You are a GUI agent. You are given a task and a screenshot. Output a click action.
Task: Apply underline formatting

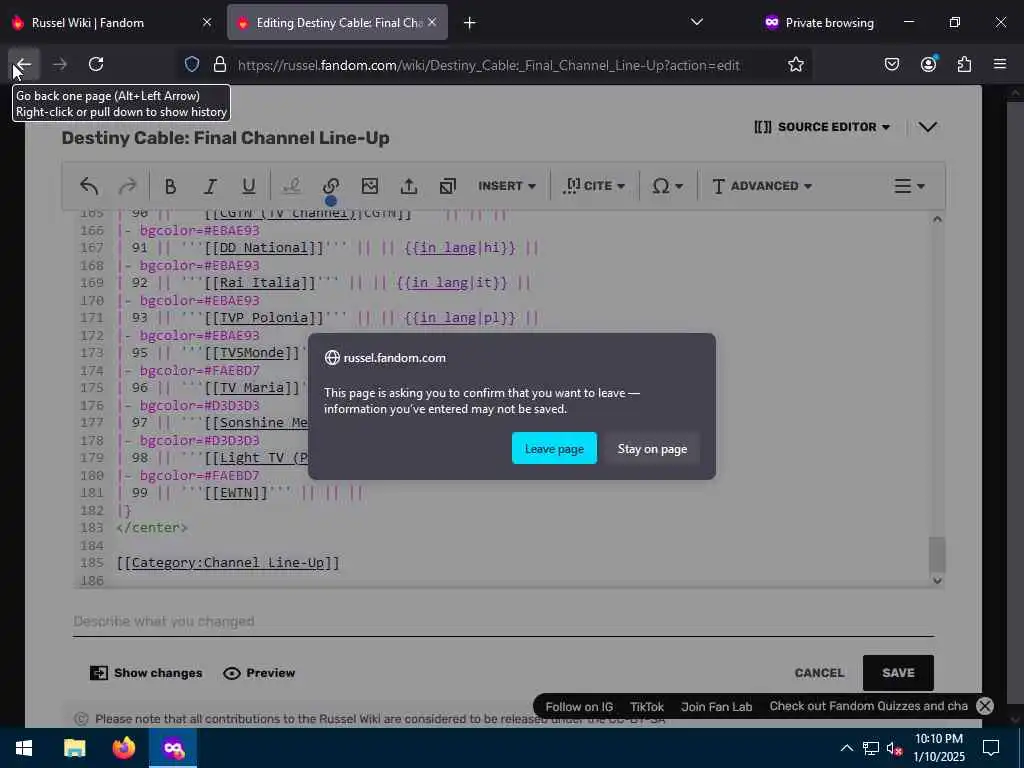pos(248,186)
